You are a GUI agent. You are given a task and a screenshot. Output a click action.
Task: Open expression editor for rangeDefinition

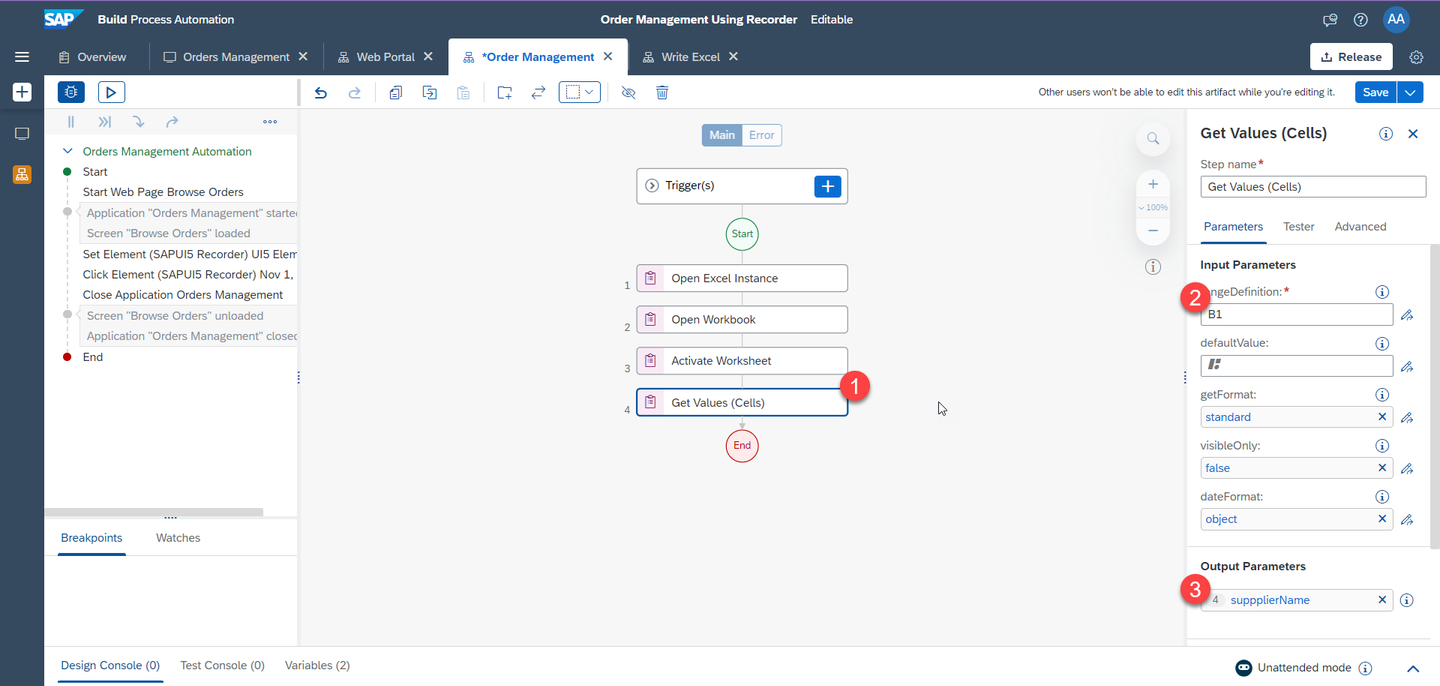pyautogui.click(x=1407, y=315)
